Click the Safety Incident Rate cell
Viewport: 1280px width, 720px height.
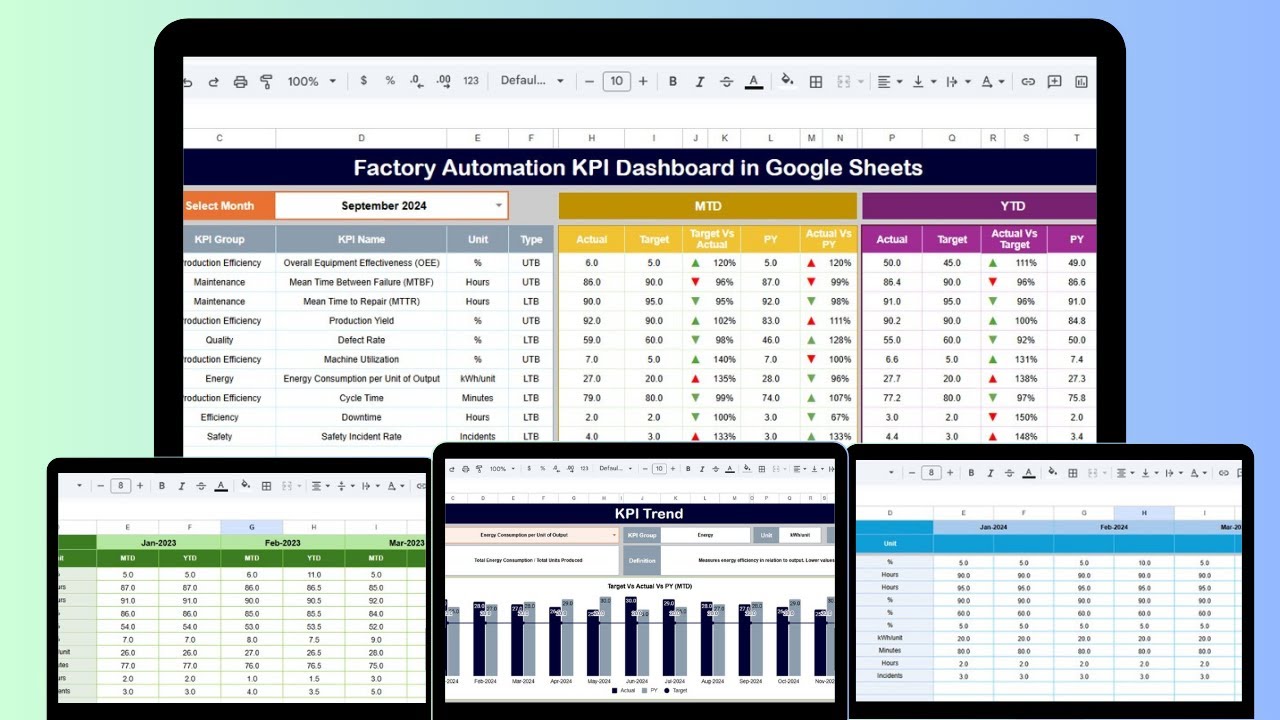click(x=361, y=437)
